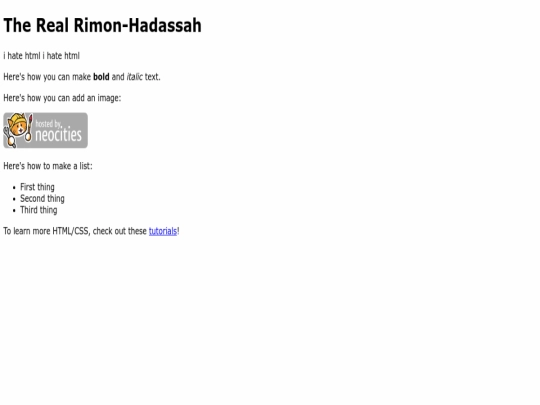Click the neocities wordmark in the badge
540x405 pixels.
[x=59, y=135]
